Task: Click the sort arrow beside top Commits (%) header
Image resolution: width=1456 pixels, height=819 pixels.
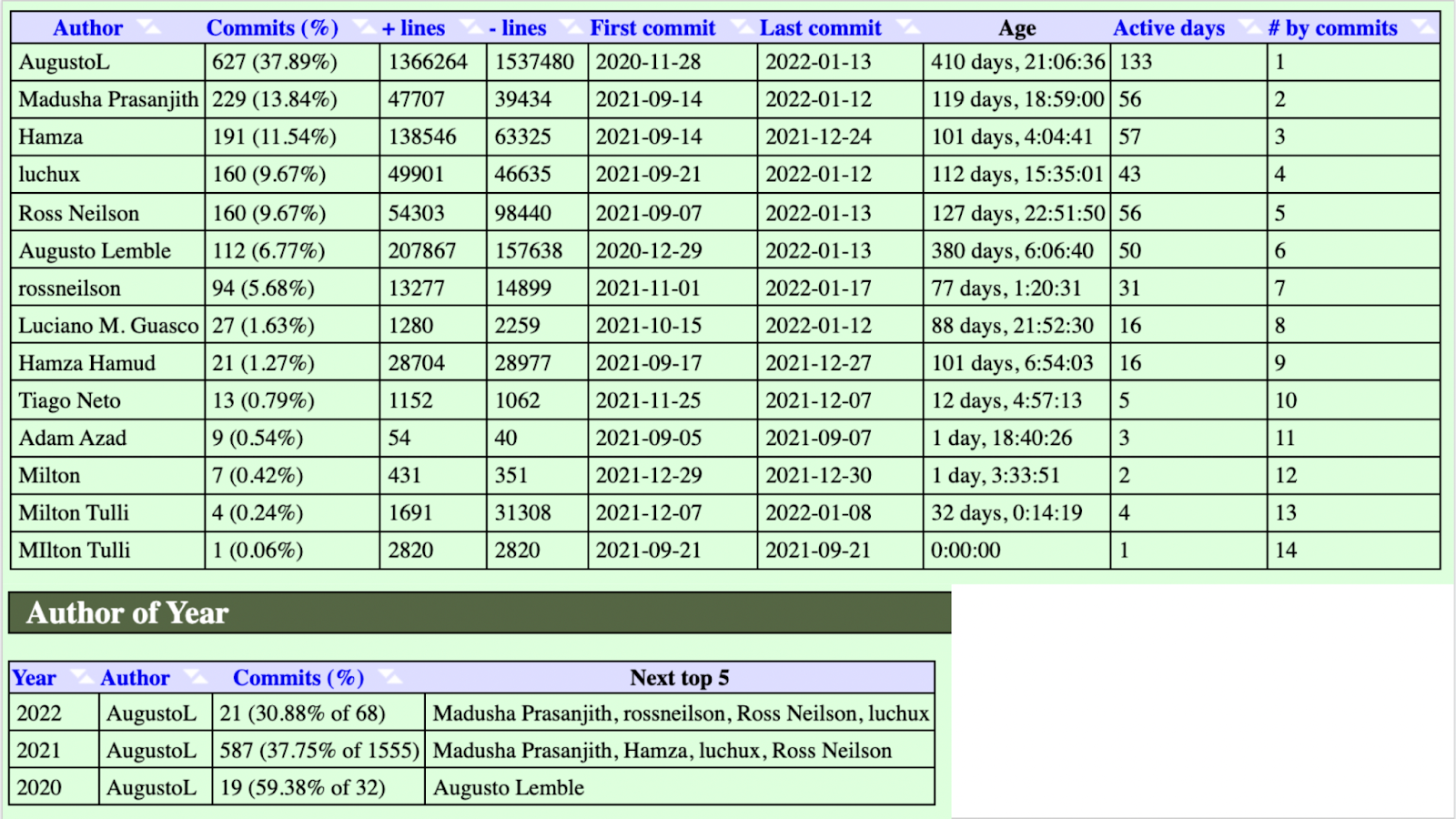Action: point(363,28)
